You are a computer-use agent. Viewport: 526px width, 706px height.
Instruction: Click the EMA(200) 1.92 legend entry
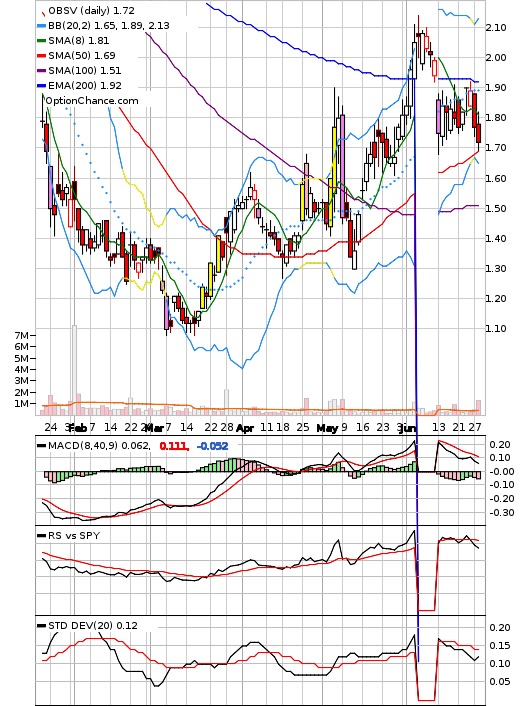[x=85, y=85]
